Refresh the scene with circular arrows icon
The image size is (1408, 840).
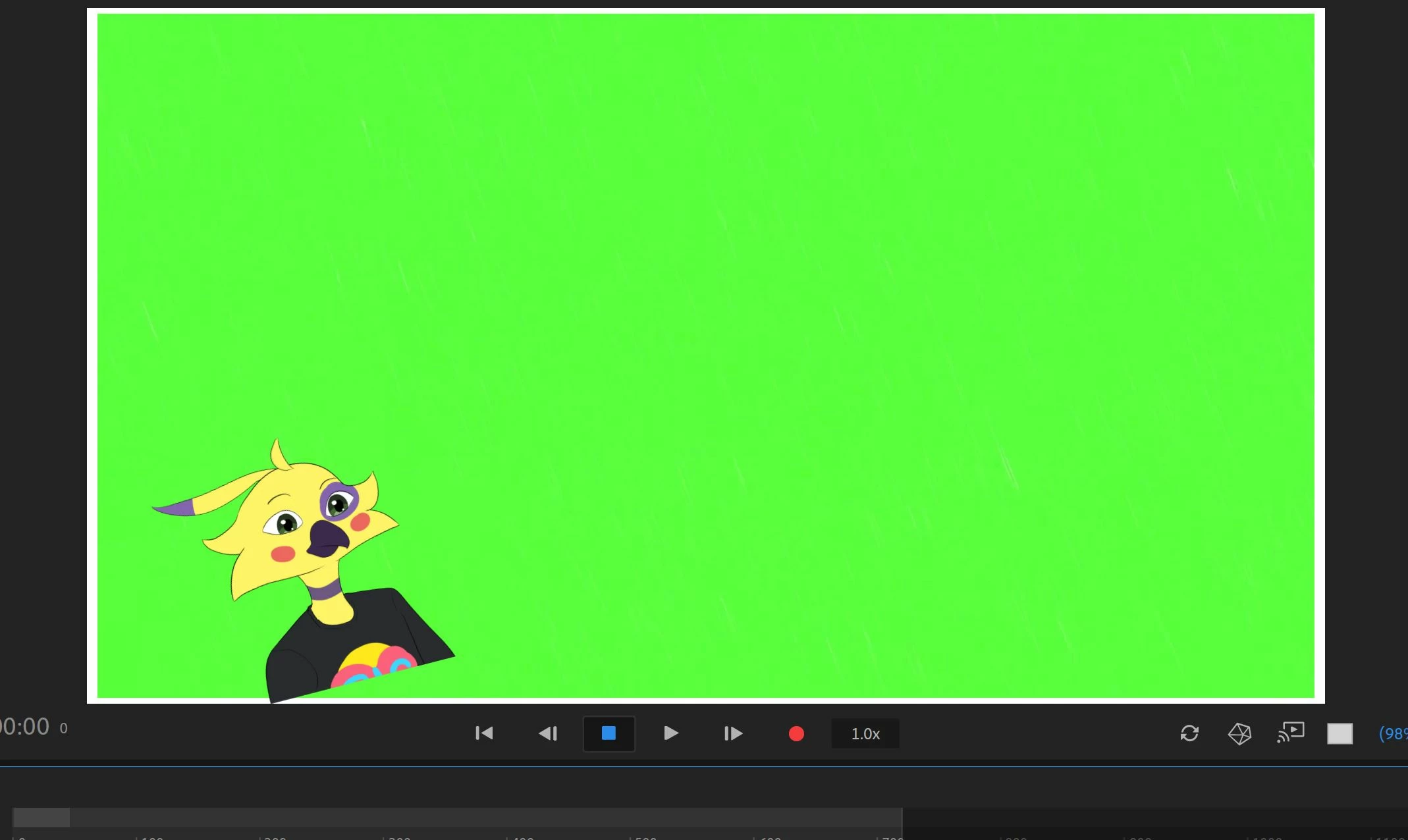(1189, 733)
